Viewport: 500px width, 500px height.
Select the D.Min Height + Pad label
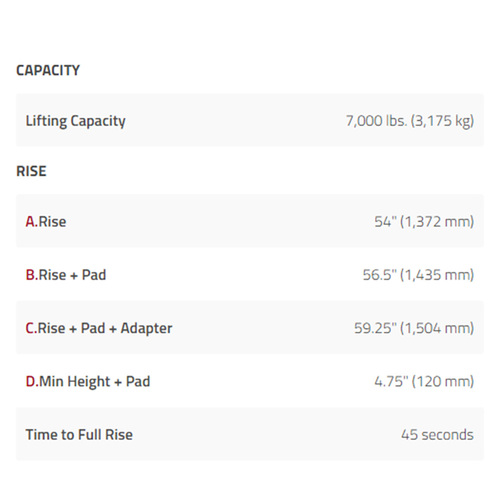tap(88, 382)
